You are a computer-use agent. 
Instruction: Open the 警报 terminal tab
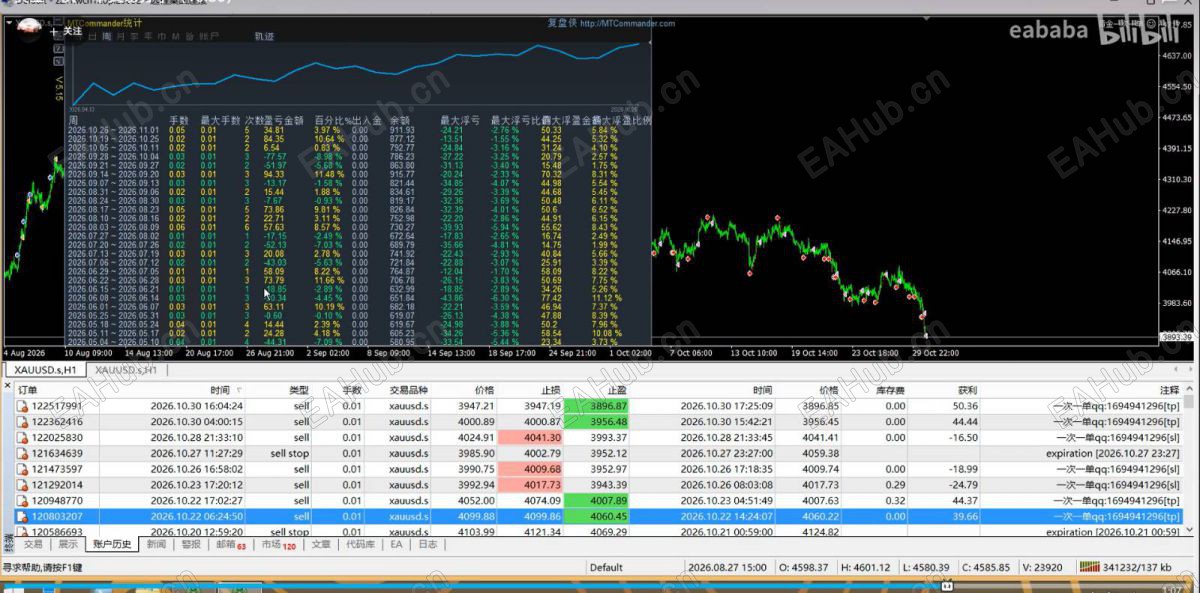coord(191,545)
